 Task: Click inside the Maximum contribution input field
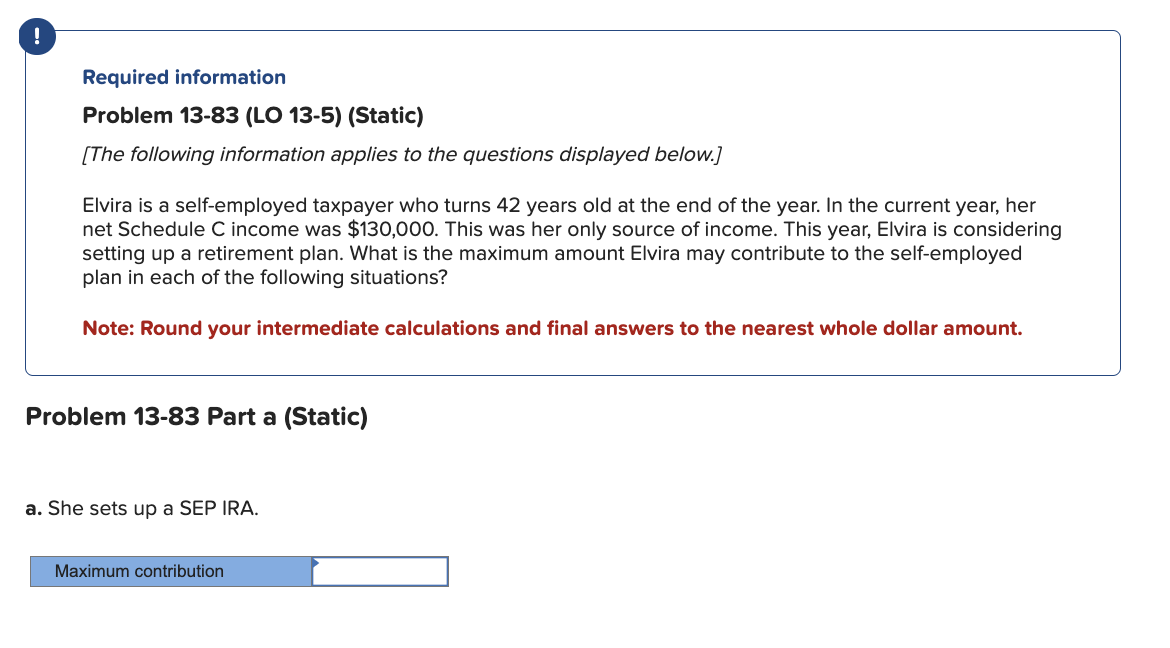[380, 571]
